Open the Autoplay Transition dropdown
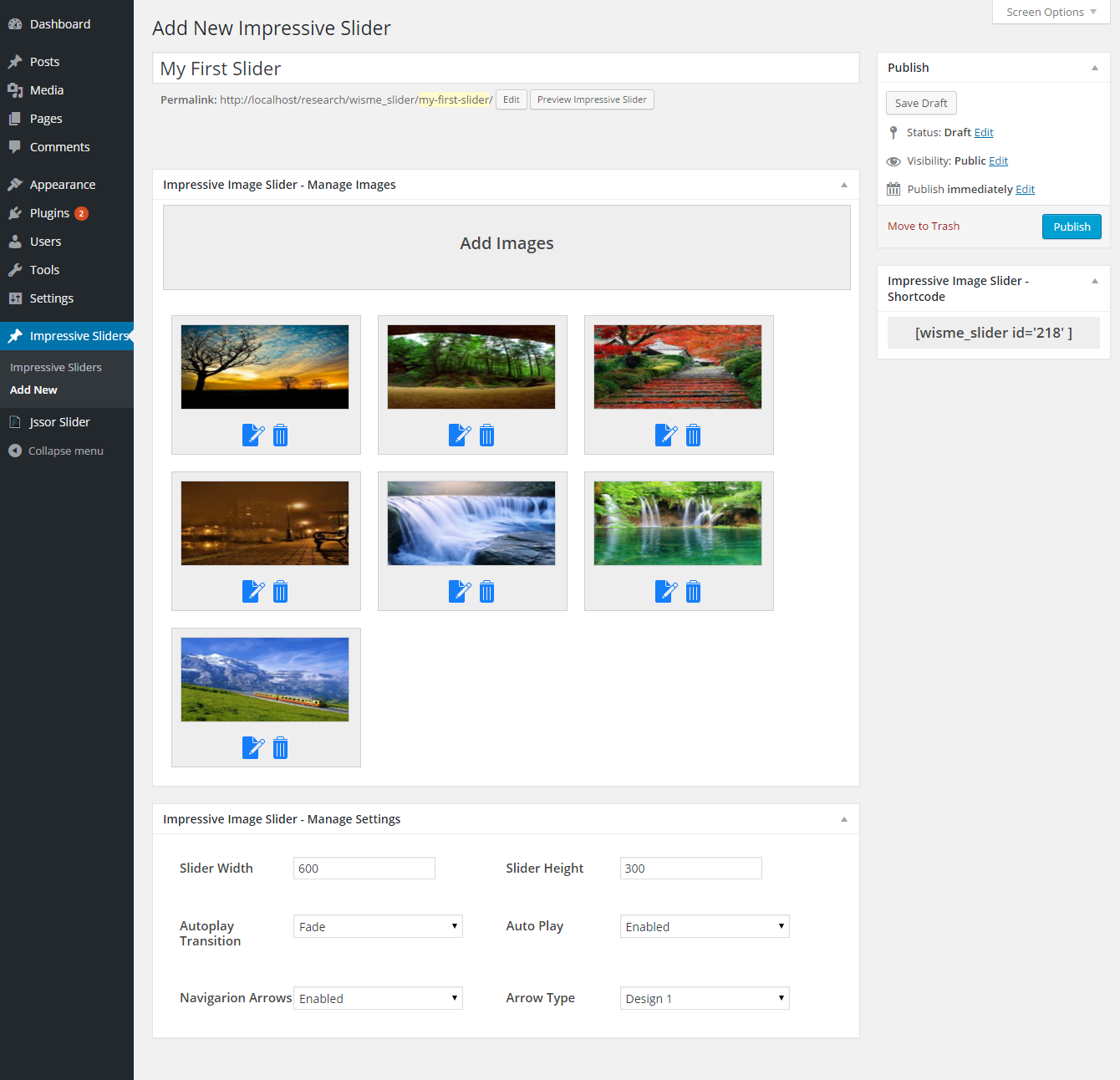The height and width of the screenshot is (1080, 1120). click(x=378, y=926)
